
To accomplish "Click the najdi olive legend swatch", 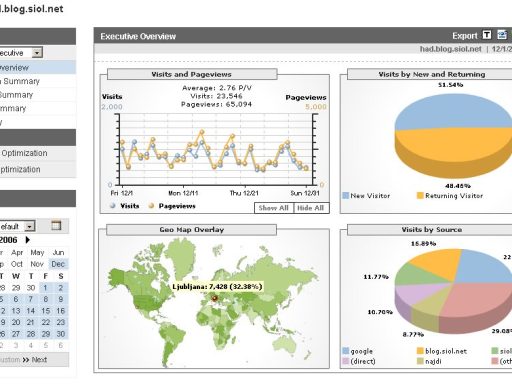I will click(x=420, y=361).
